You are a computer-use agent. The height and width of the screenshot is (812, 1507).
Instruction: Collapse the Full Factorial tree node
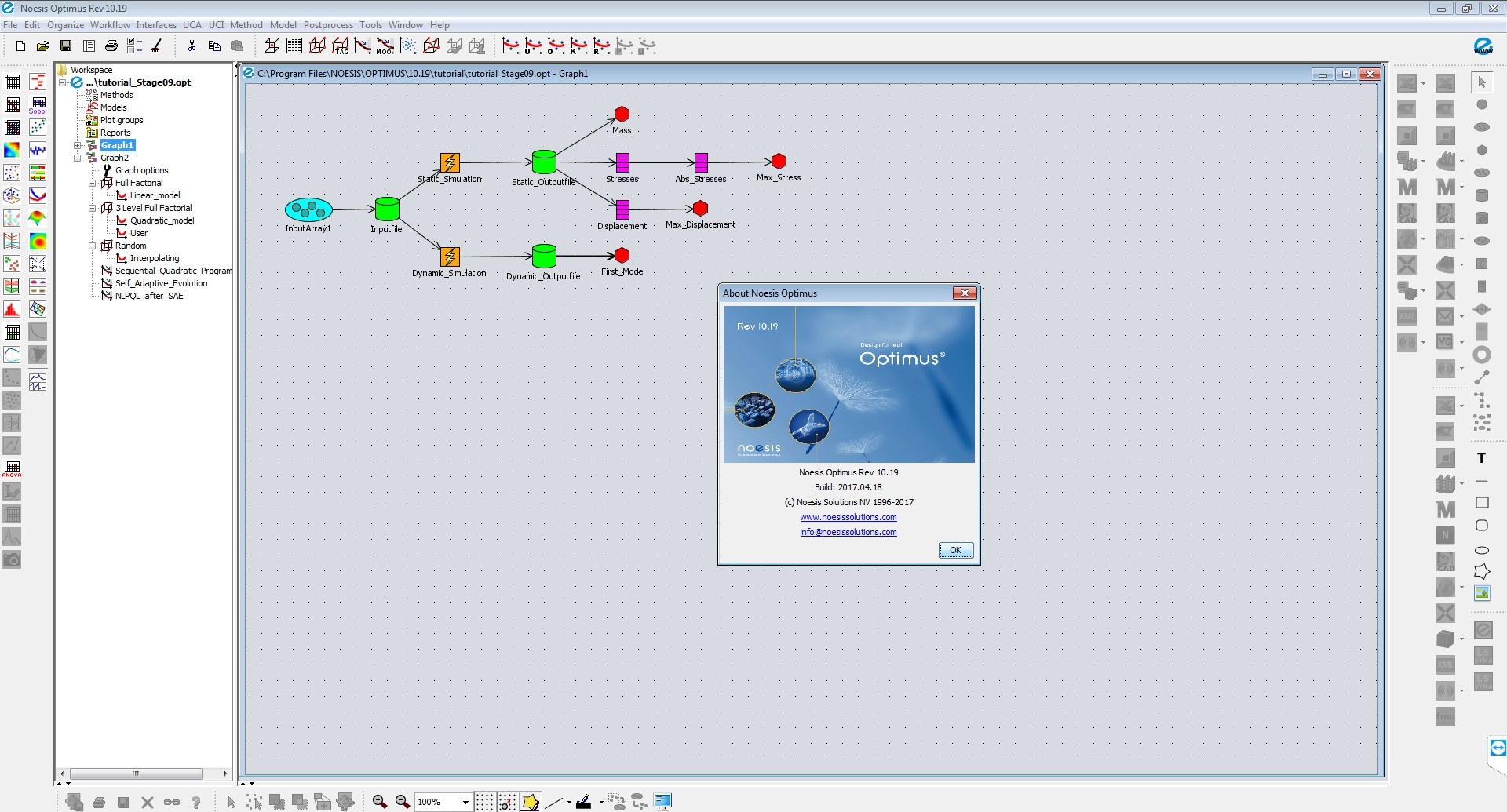point(93,183)
